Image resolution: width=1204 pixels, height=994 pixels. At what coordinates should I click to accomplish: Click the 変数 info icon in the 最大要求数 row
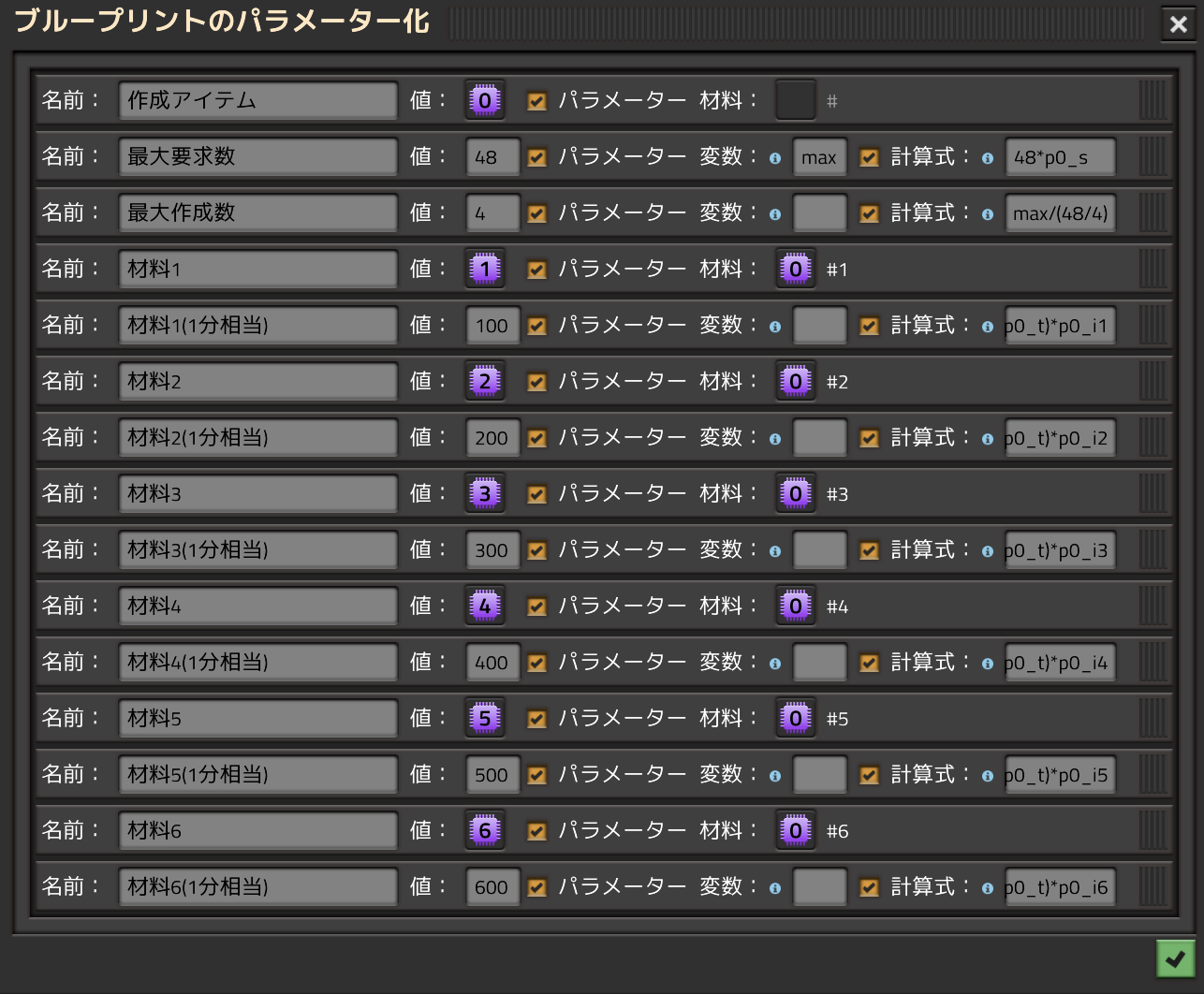point(775,158)
